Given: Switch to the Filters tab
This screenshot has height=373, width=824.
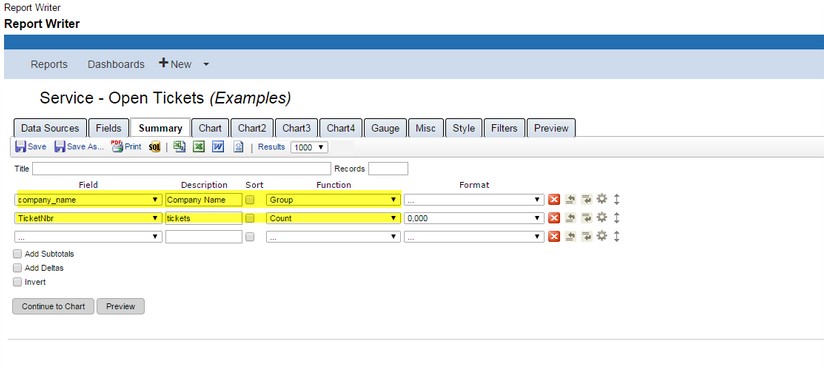Looking at the screenshot, I should (x=504, y=128).
